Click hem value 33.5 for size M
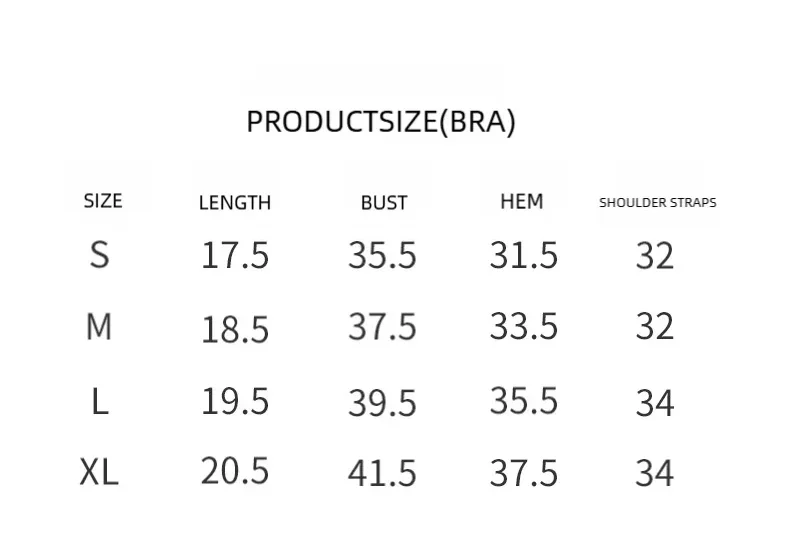 pos(524,327)
